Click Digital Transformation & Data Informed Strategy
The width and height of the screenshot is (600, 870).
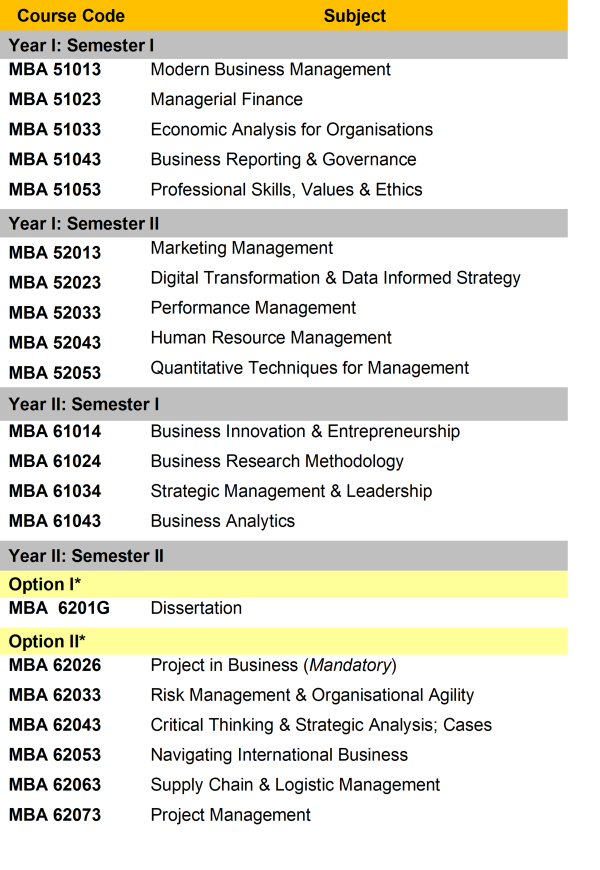(335, 278)
